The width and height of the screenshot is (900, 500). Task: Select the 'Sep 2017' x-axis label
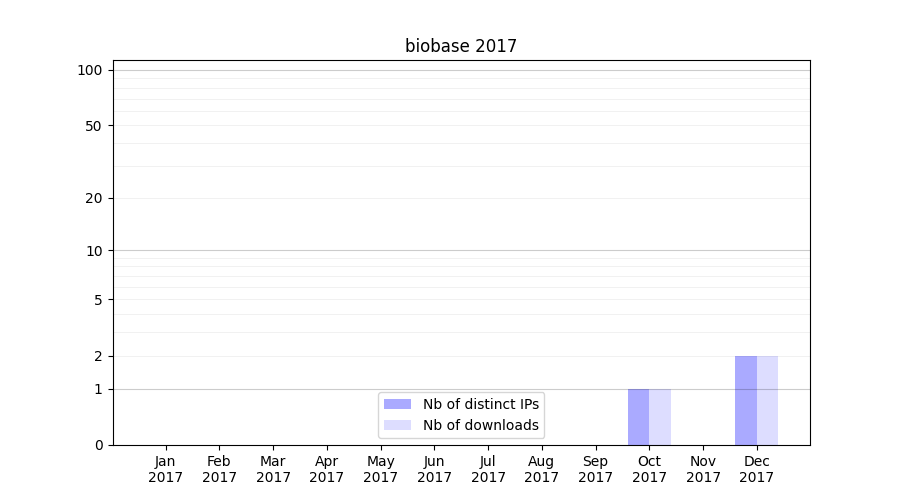[595, 469]
